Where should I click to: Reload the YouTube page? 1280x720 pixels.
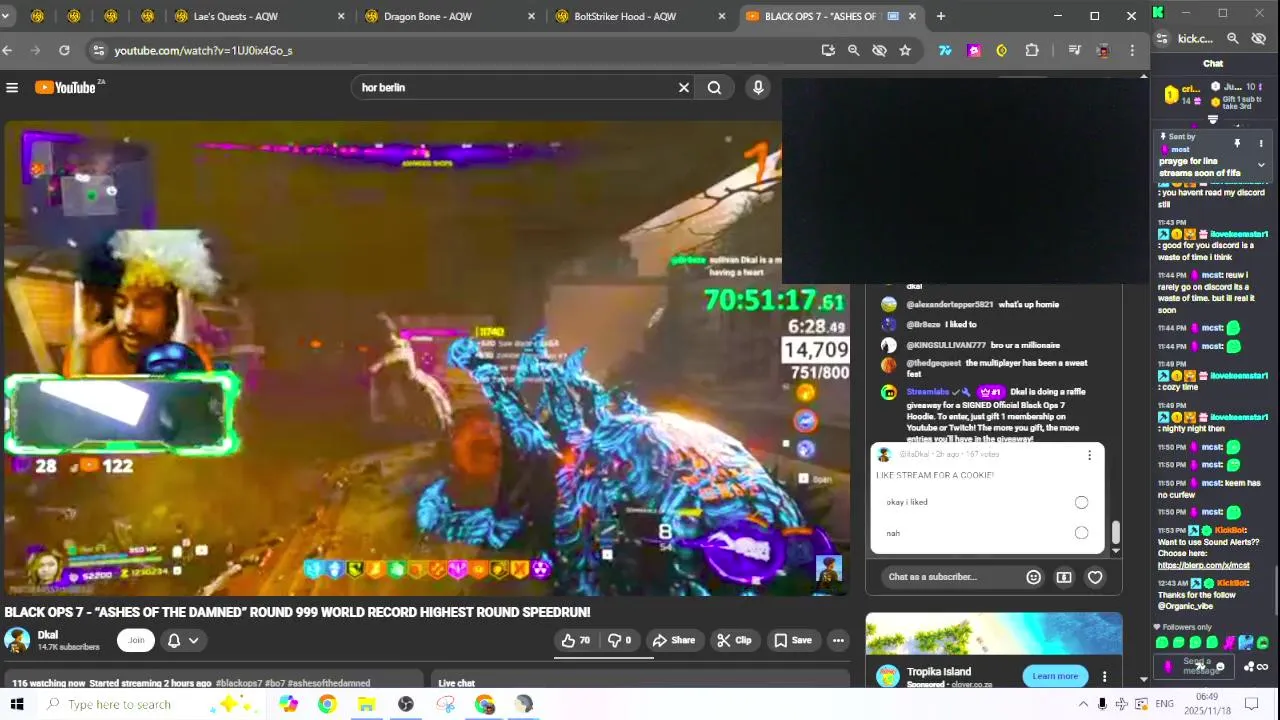tap(64, 50)
